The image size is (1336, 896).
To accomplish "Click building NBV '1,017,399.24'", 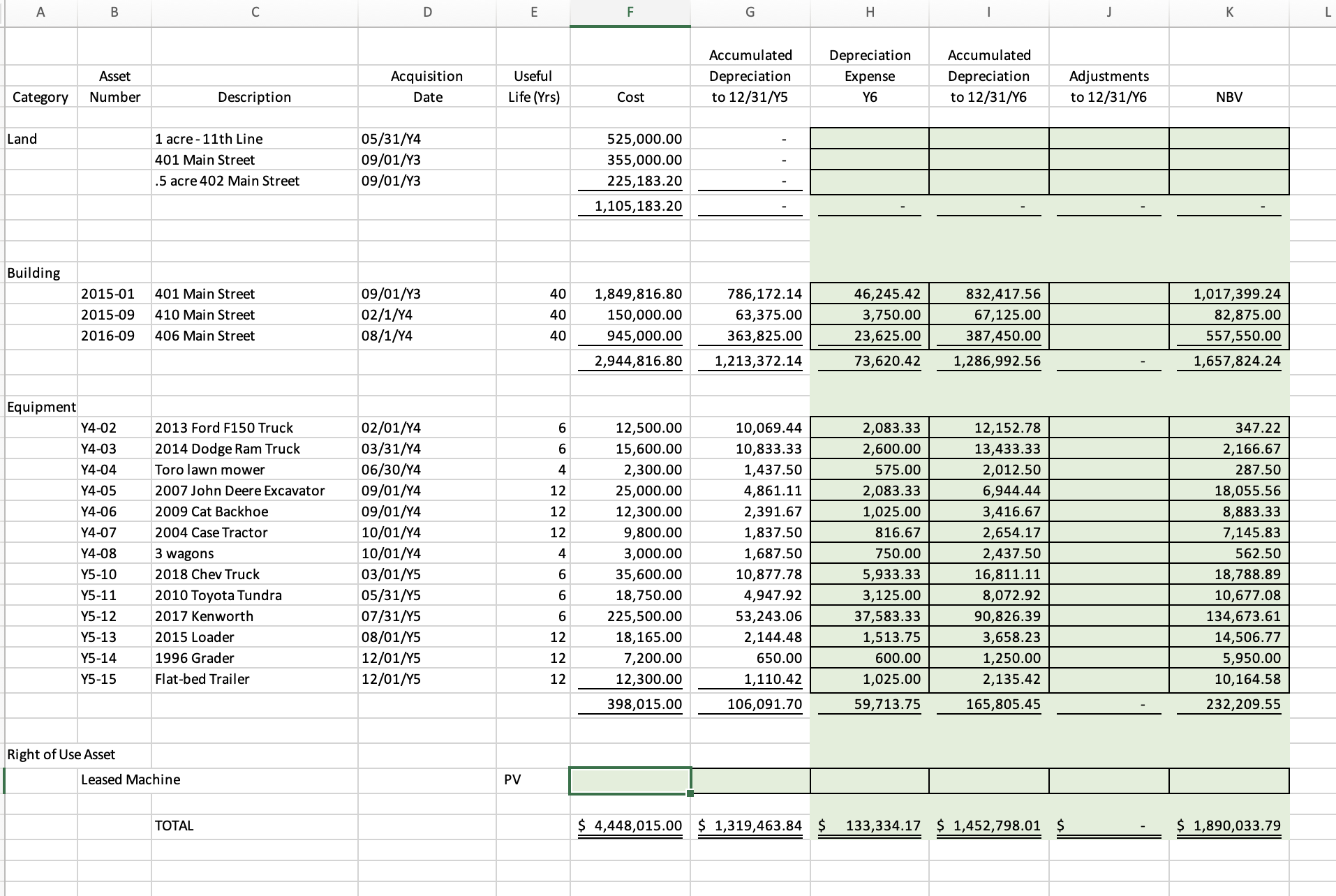I will (x=1229, y=294).
